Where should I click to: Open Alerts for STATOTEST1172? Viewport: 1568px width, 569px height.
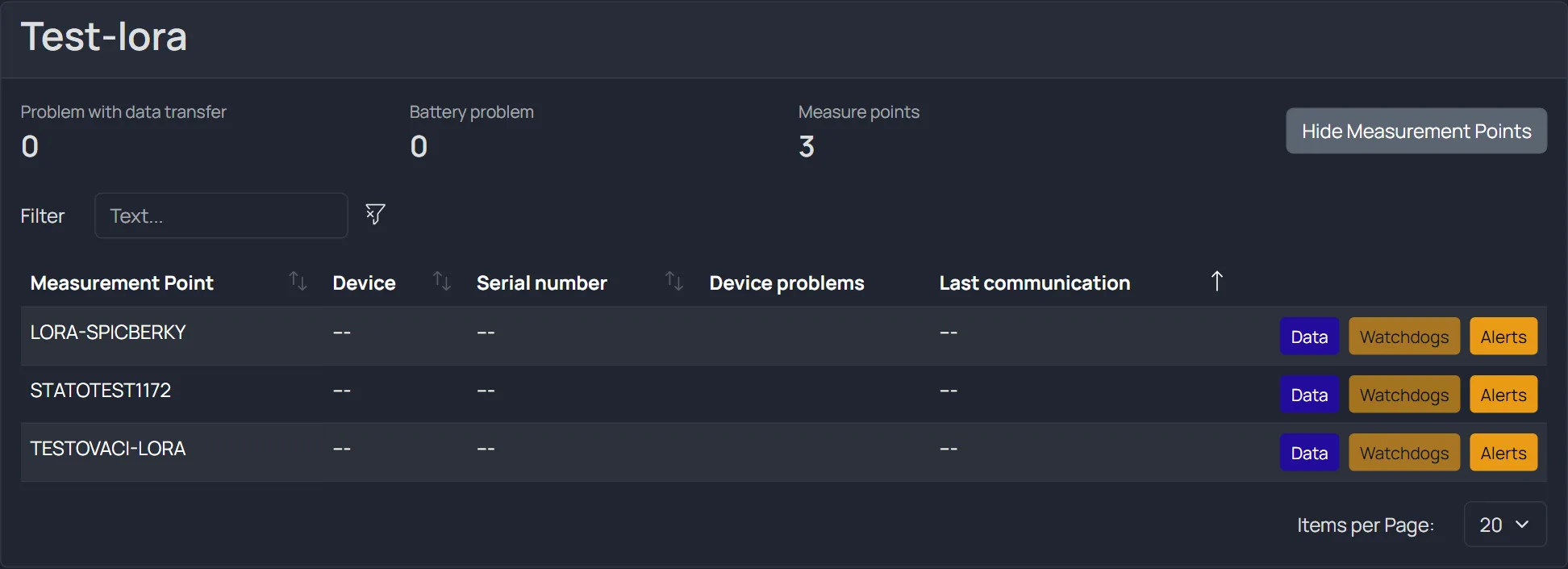pos(1503,395)
